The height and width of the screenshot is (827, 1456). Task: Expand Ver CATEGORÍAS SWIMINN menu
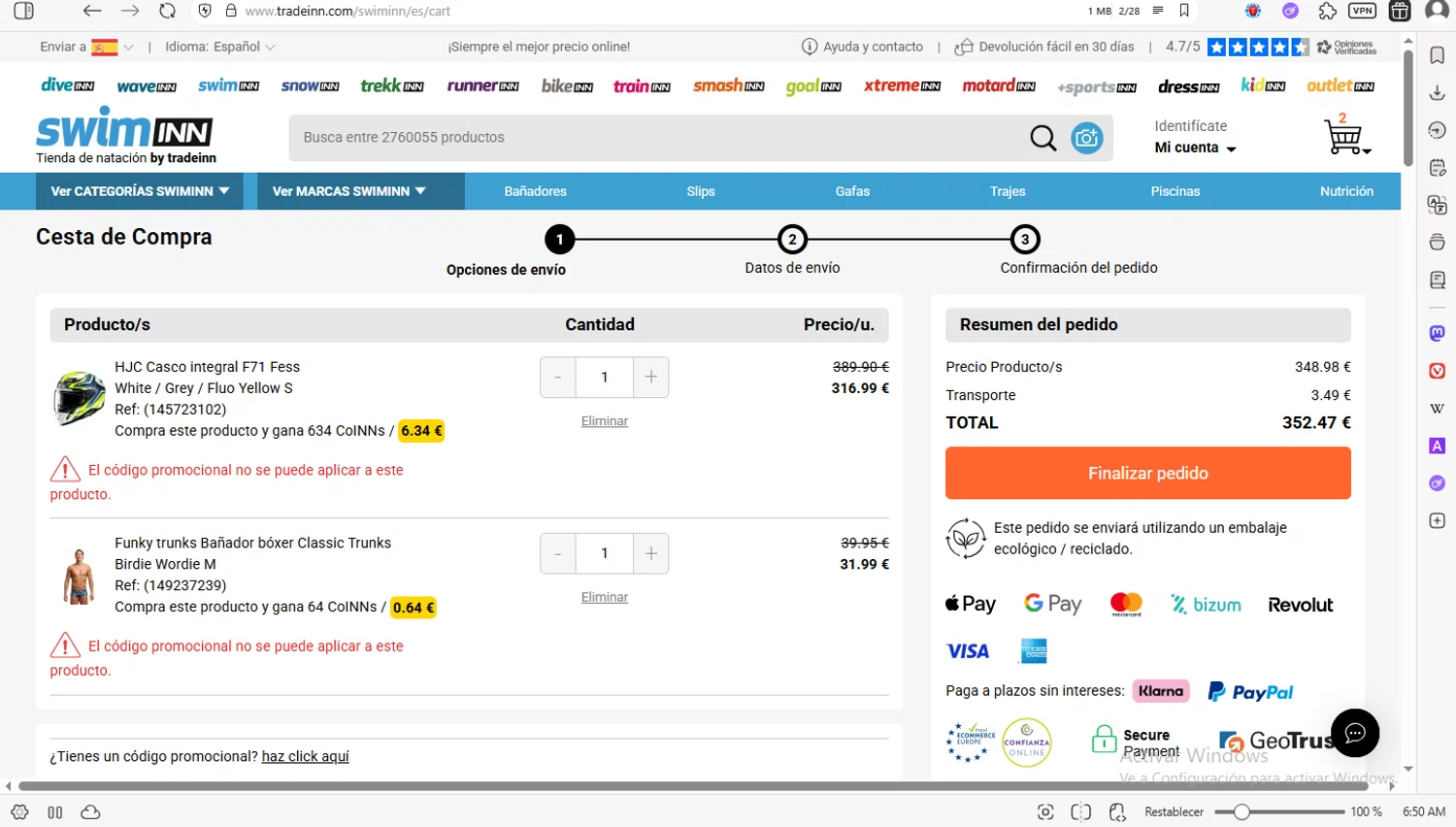click(x=140, y=191)
